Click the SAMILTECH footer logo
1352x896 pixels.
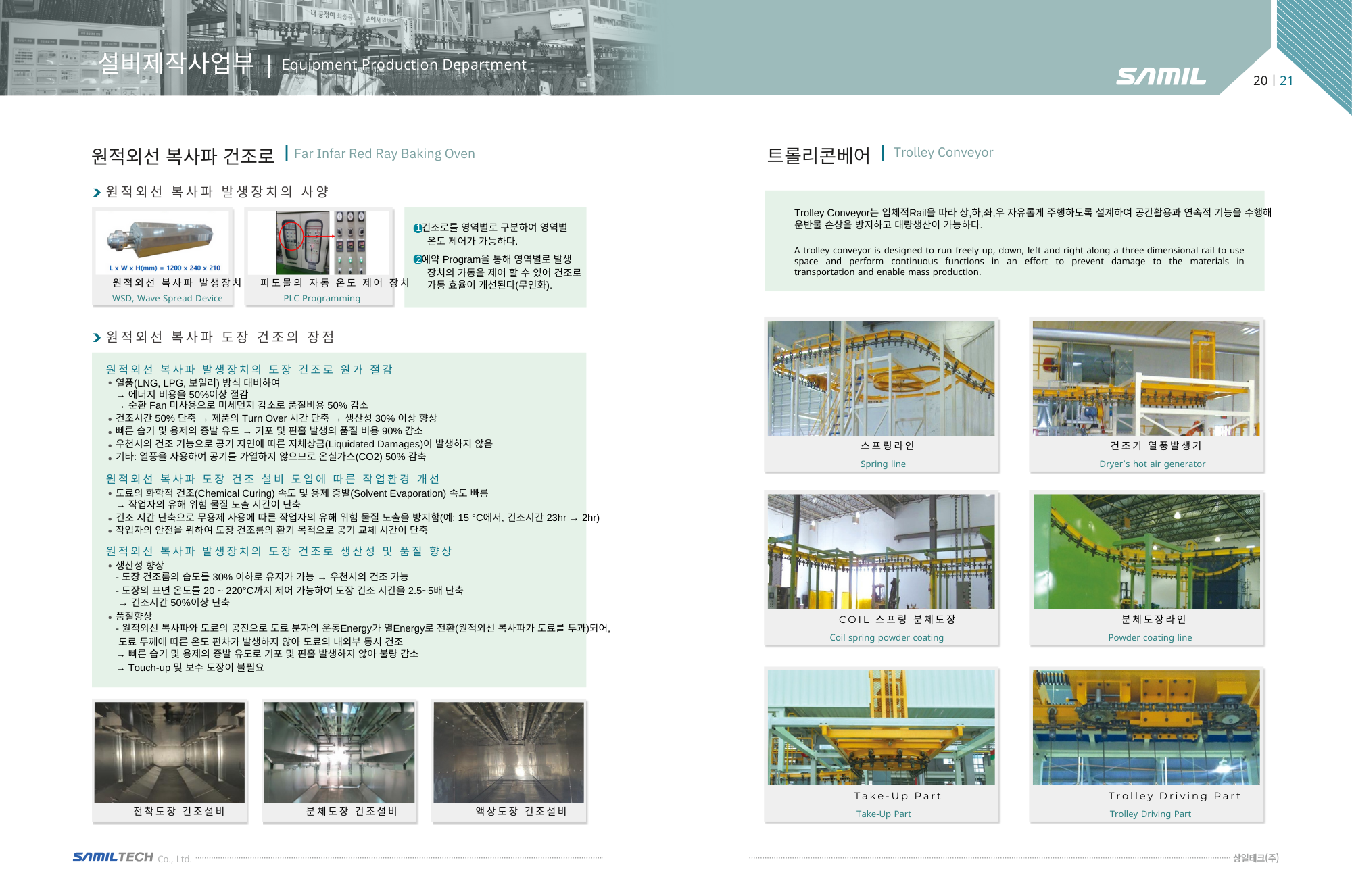(x=113, y=857)
